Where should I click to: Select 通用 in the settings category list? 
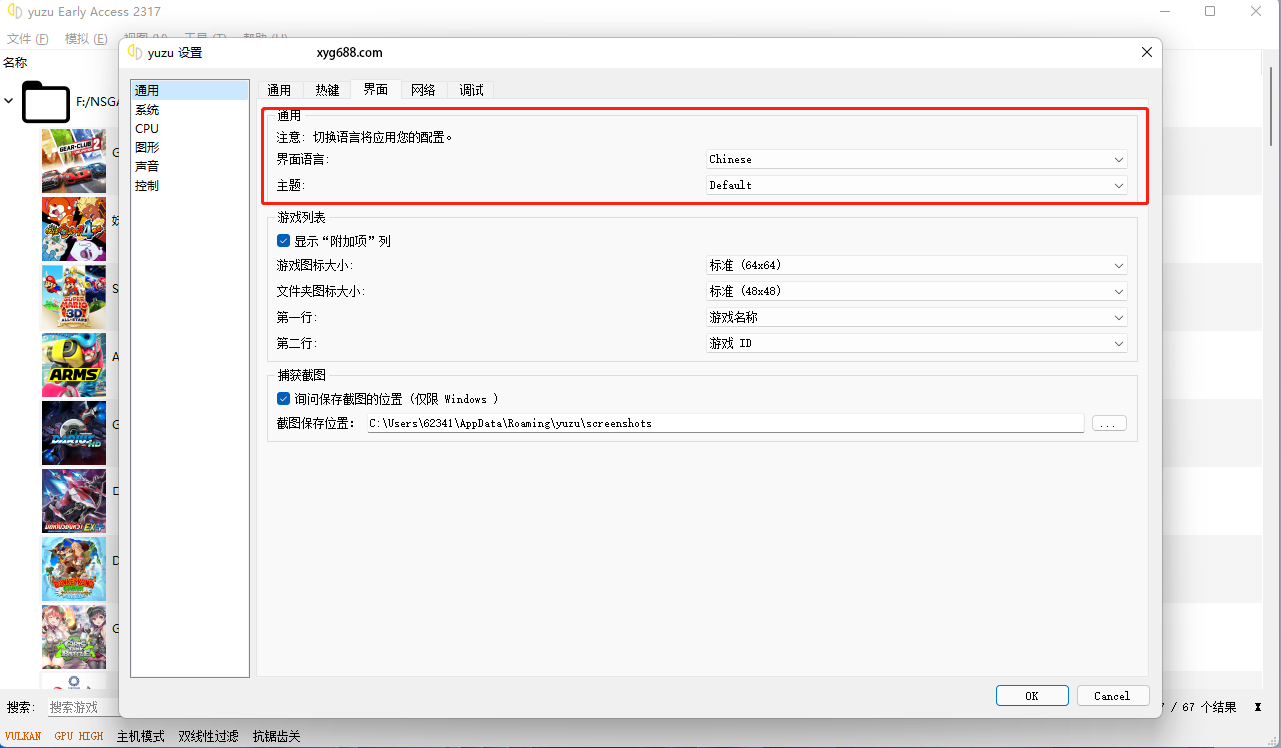(x=190, y=91)
